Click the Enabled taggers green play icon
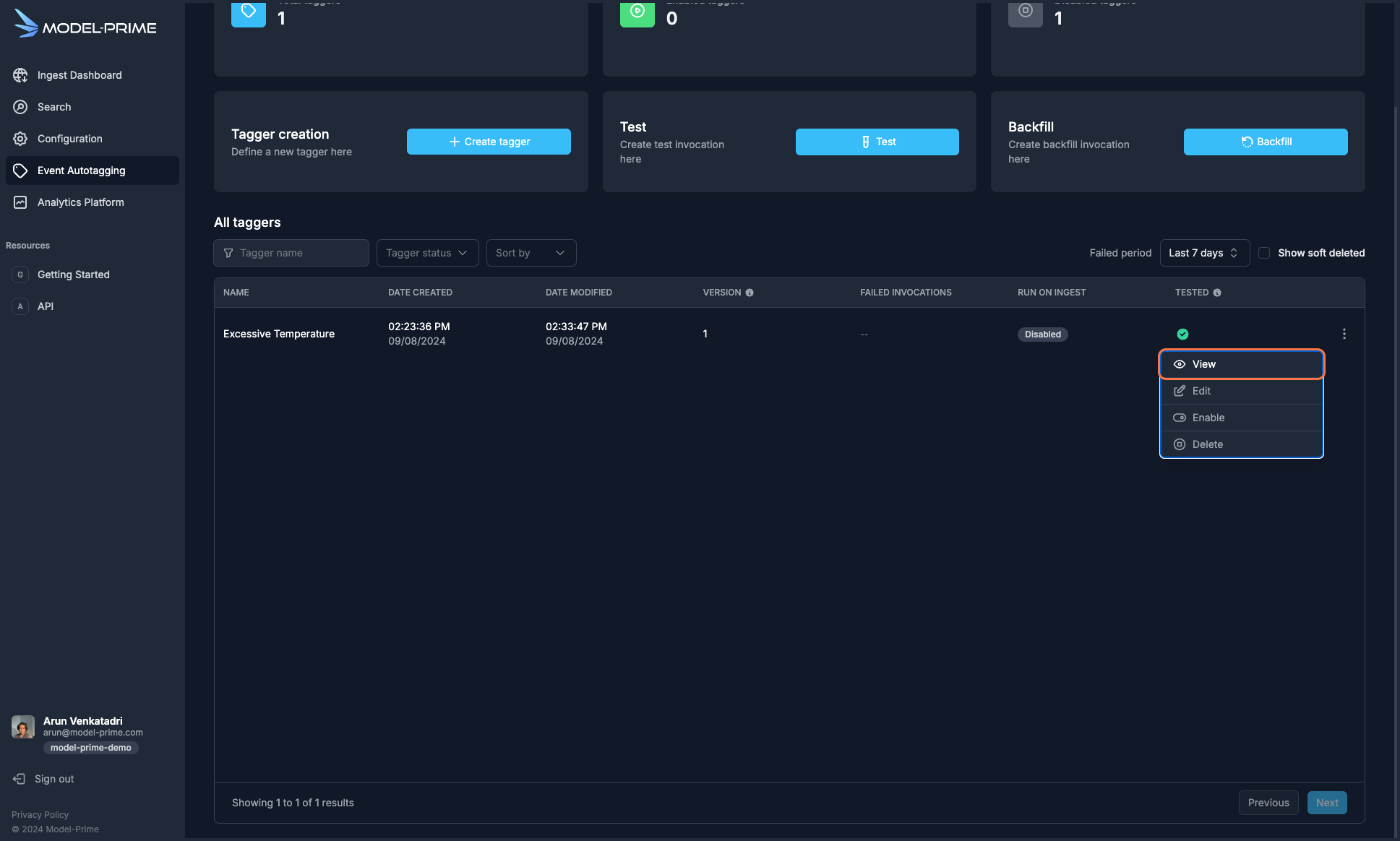The width and height of the screenshot is (1400, 841). pos(637,12)
